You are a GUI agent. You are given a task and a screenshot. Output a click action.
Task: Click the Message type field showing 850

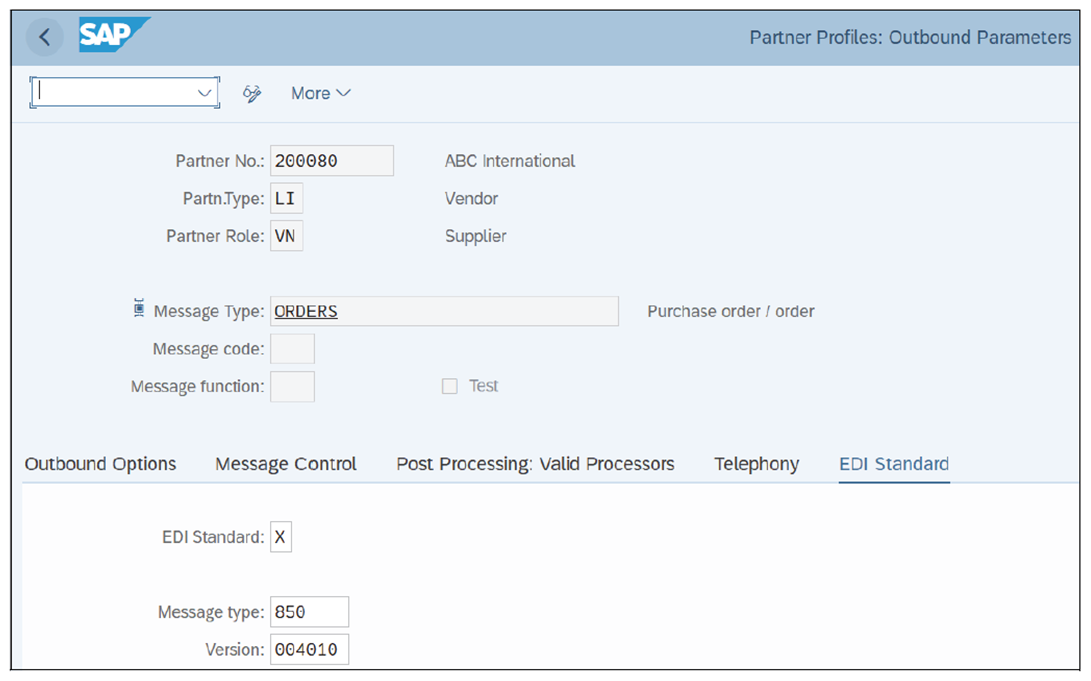[x=310, y=611]
